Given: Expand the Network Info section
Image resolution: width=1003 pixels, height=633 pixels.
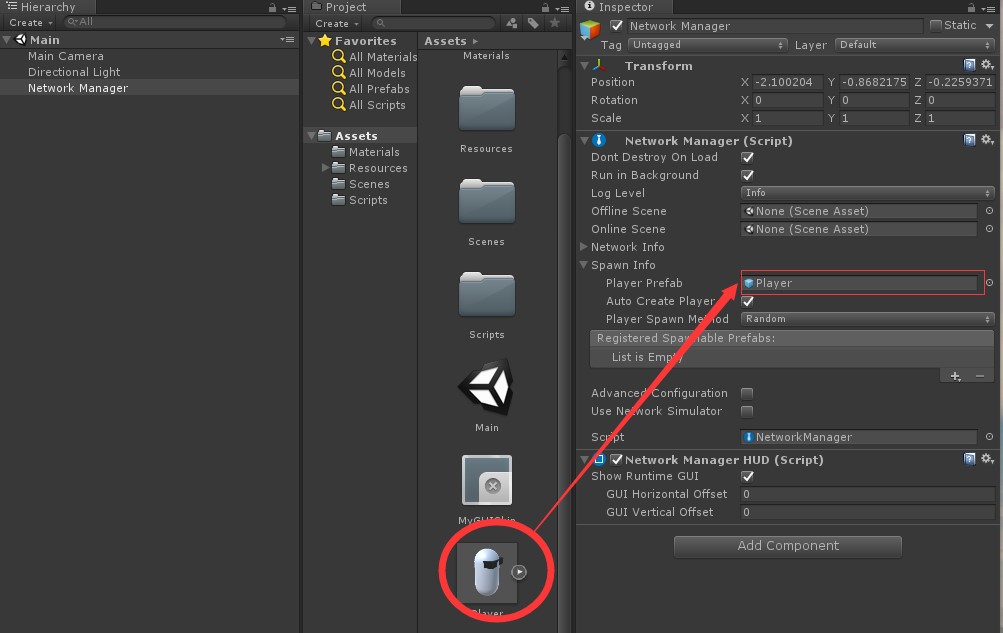Looking at the screenshot, I should (x=584, y=247).
